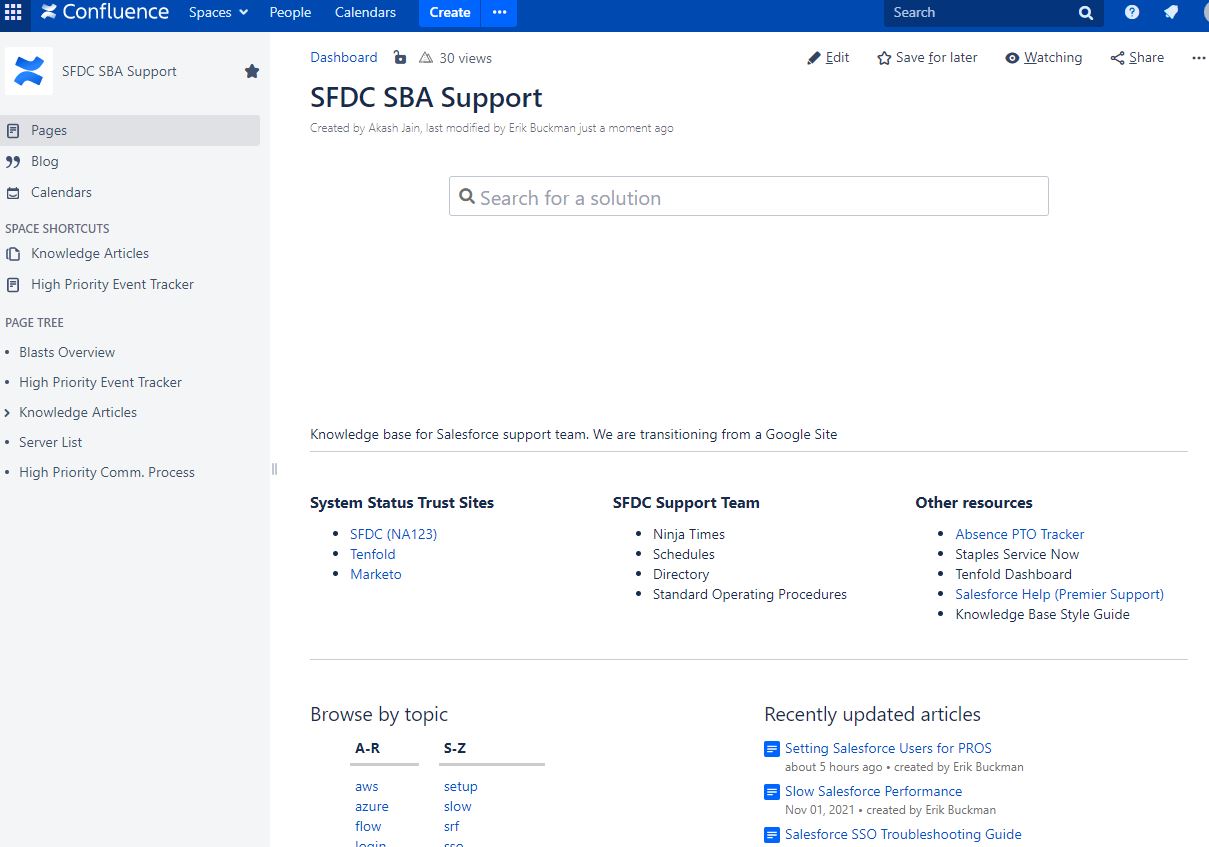Open Server List in page tree
1209x847 pixels.
(51, 442)
